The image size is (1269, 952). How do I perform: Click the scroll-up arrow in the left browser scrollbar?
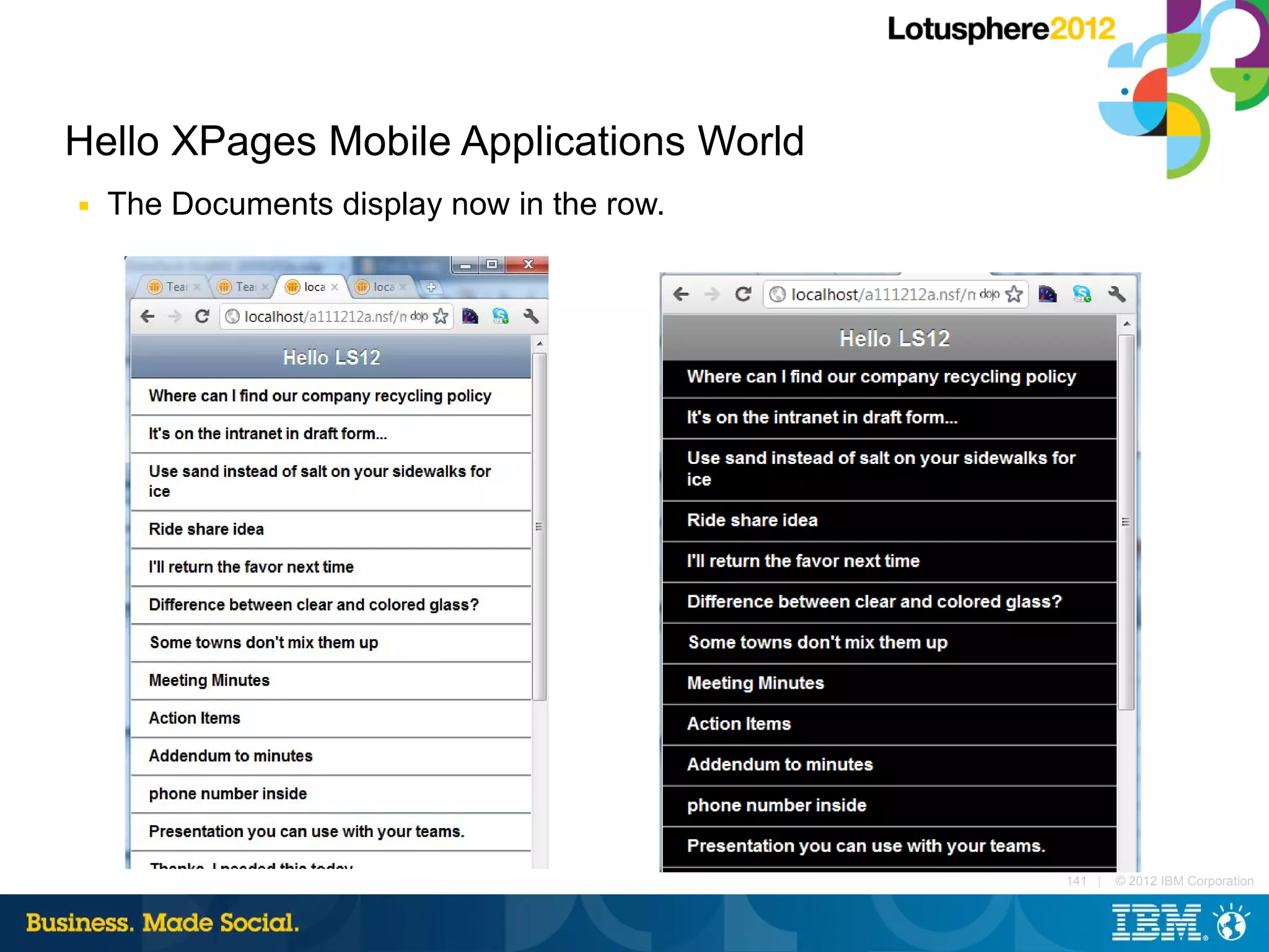click(x=540, y=344)
